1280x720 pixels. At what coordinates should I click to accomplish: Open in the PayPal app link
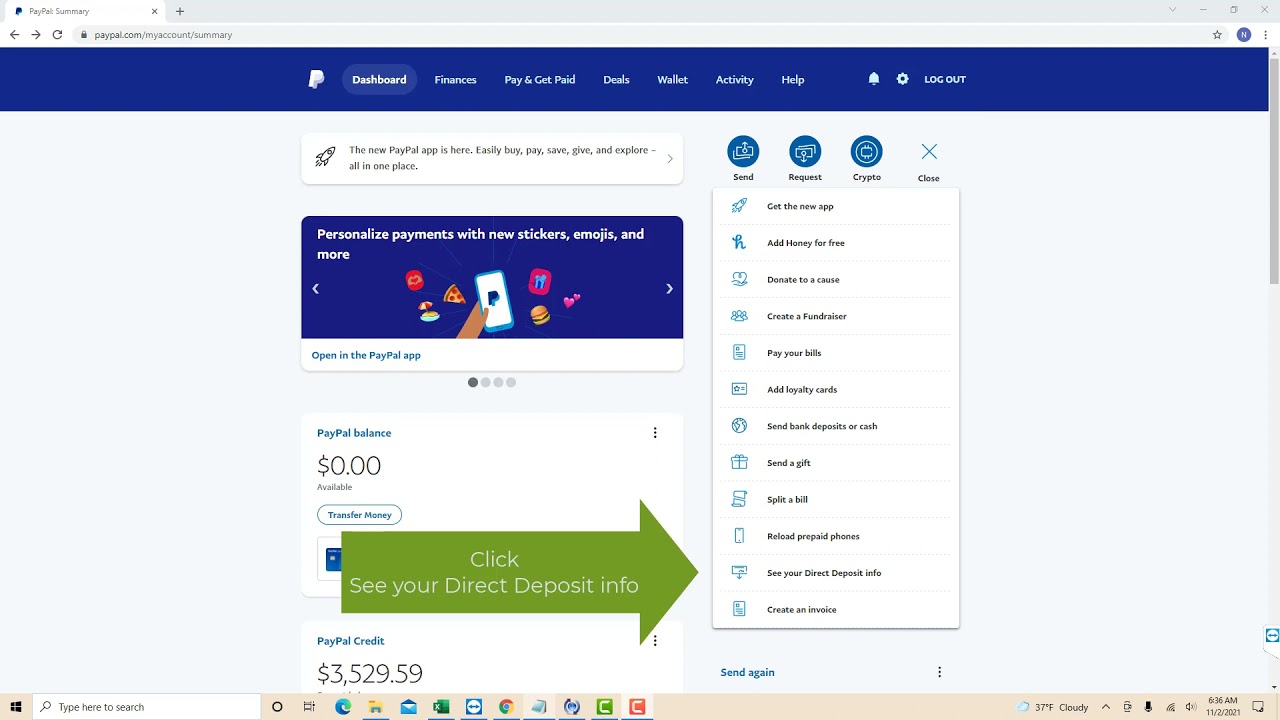tap(366, 355)
